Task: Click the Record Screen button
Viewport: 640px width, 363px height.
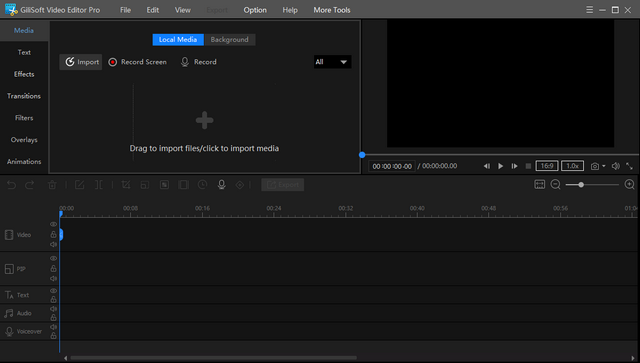Action: [137, 62]
